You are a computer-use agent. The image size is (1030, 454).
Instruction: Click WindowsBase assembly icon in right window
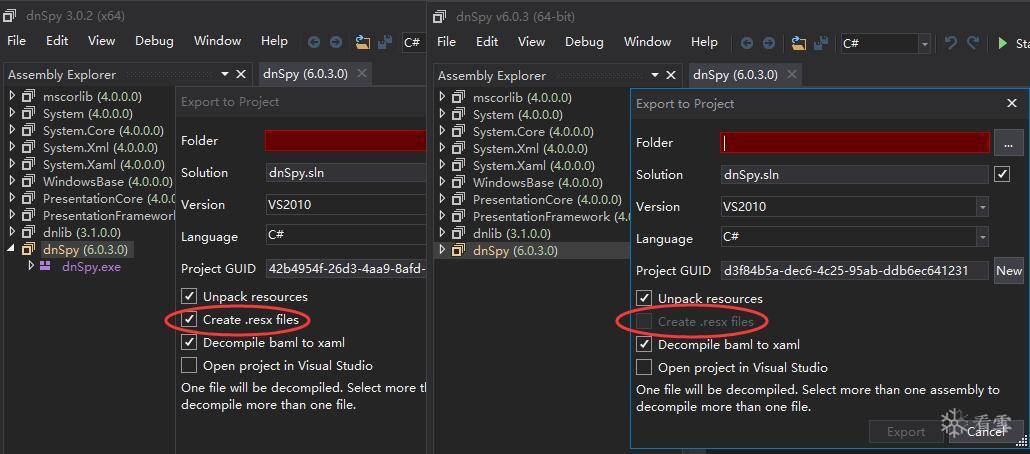point(459,182)
